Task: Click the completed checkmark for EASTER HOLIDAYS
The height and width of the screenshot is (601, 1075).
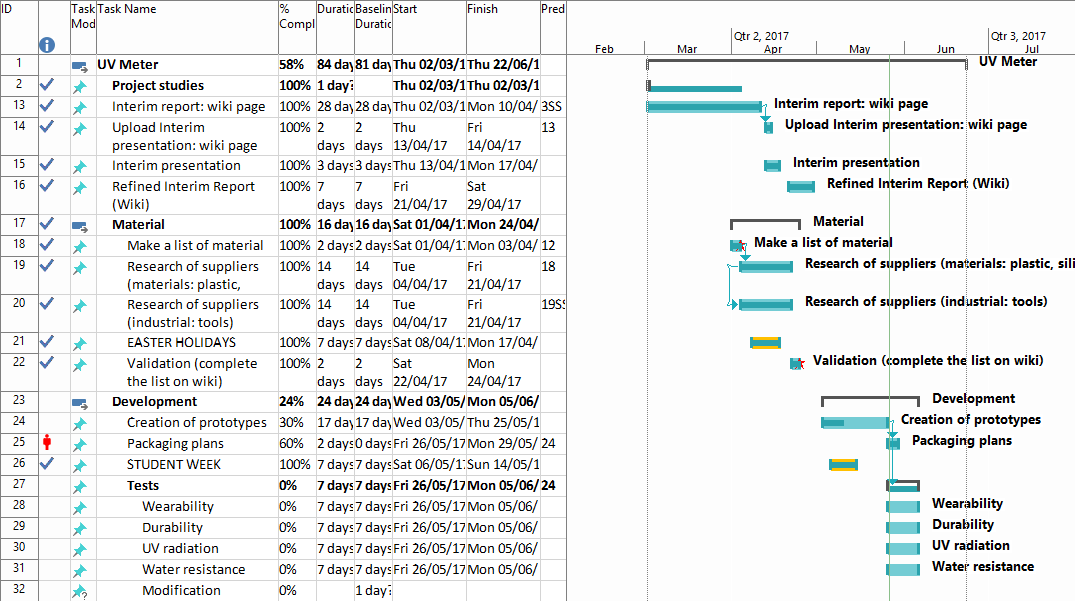Action: pyautogui.click(x=46, y=342)
